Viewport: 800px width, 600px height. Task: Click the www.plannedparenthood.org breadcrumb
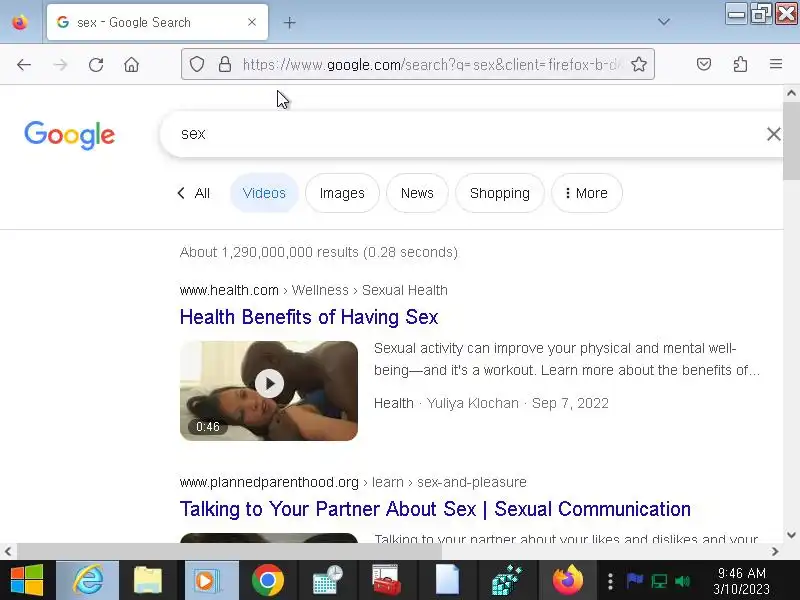click(269, 482)
